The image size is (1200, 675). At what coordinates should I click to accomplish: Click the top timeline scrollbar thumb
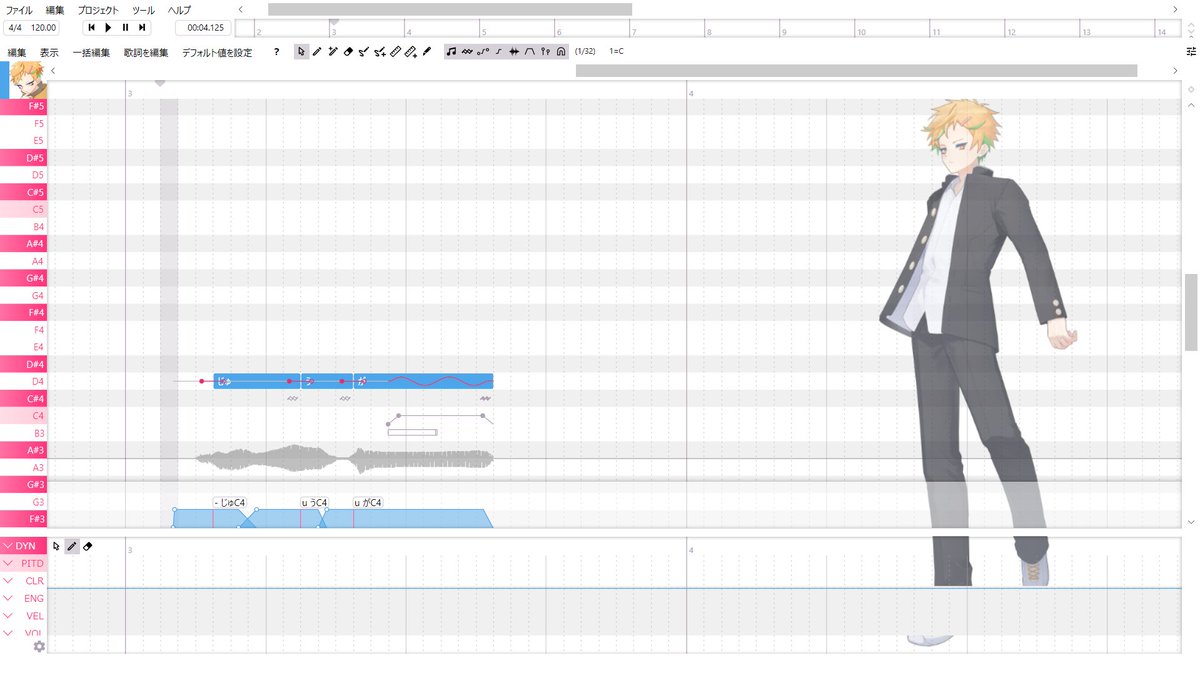tap(450, 9)
